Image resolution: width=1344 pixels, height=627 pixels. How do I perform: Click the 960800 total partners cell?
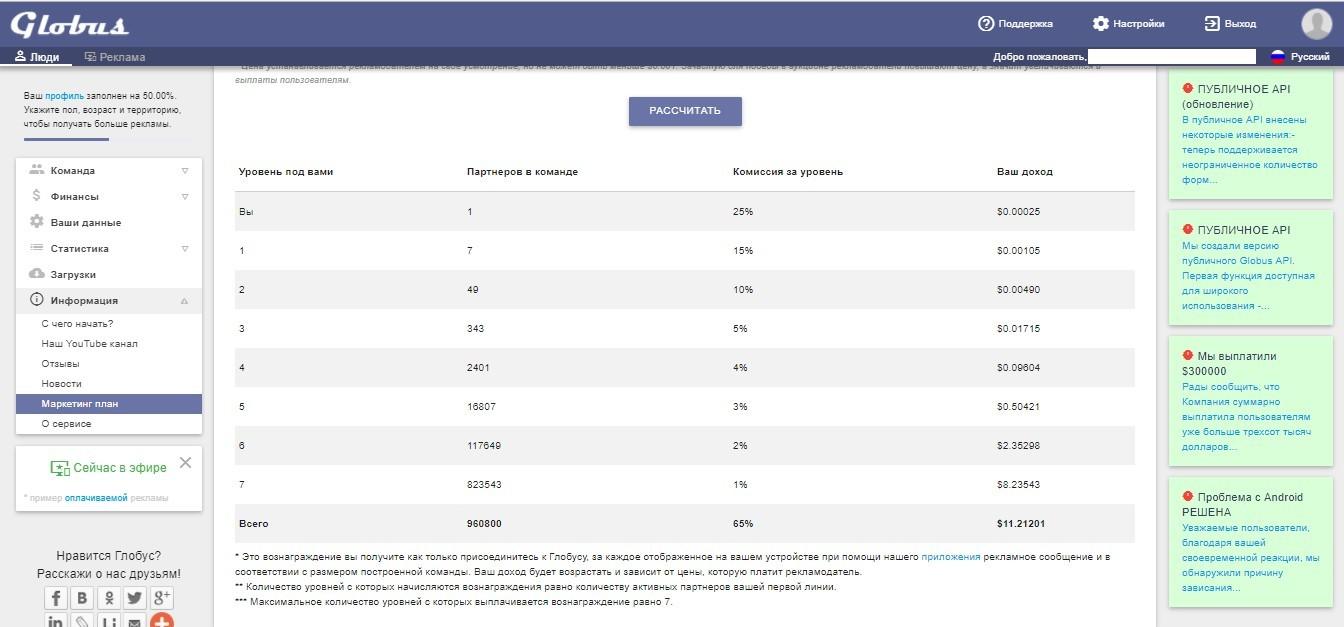pos(483,523)
